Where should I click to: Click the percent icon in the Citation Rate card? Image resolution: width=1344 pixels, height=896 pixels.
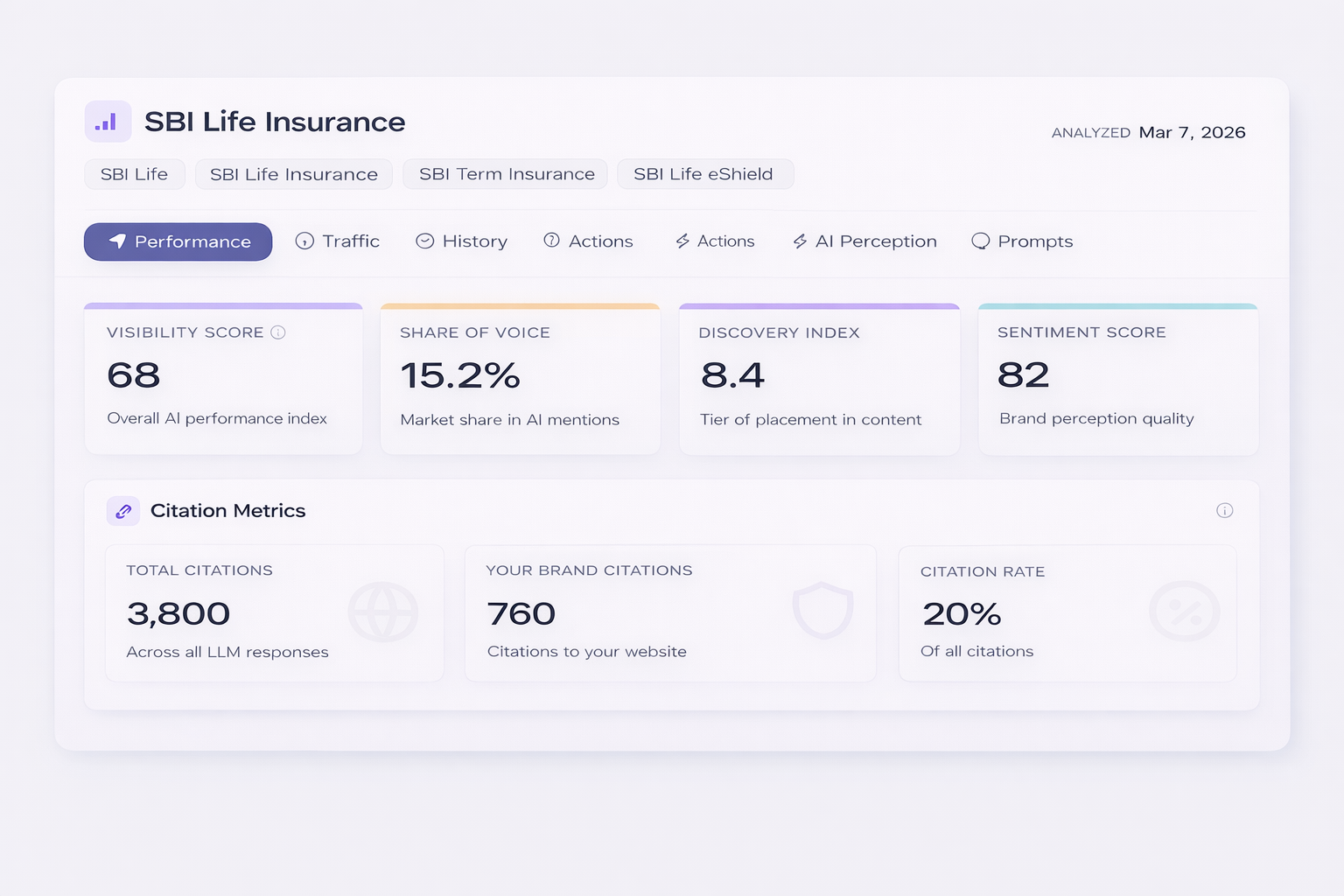point(1184,612)
